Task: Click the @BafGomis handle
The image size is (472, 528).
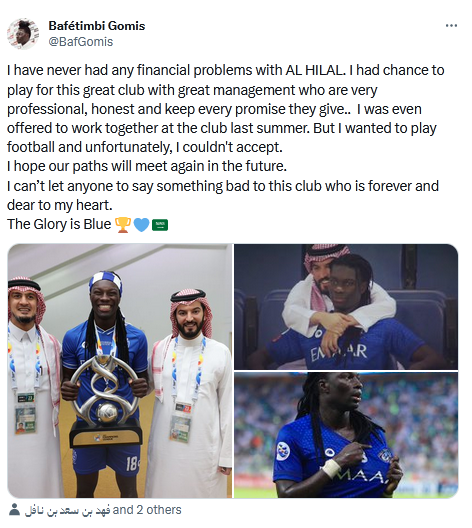Action: (x=81, y=42)
